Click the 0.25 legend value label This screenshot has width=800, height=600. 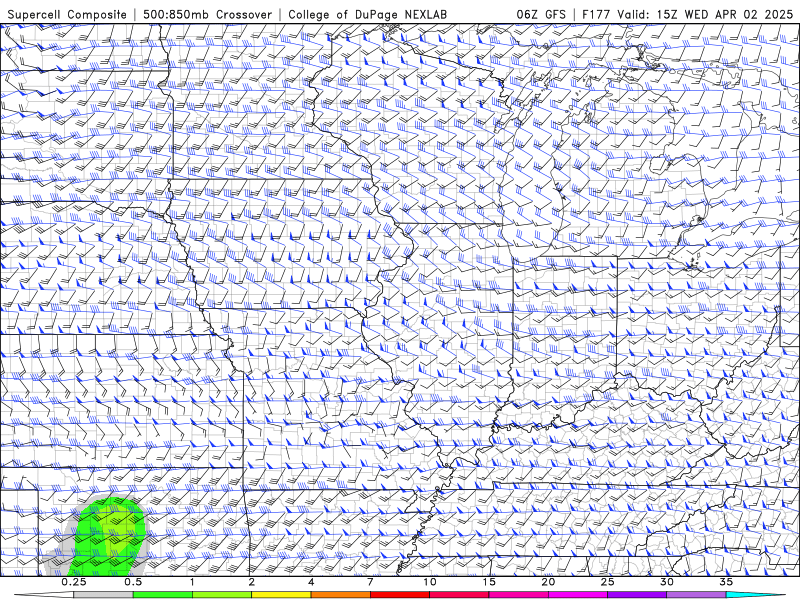coord(74,582)
